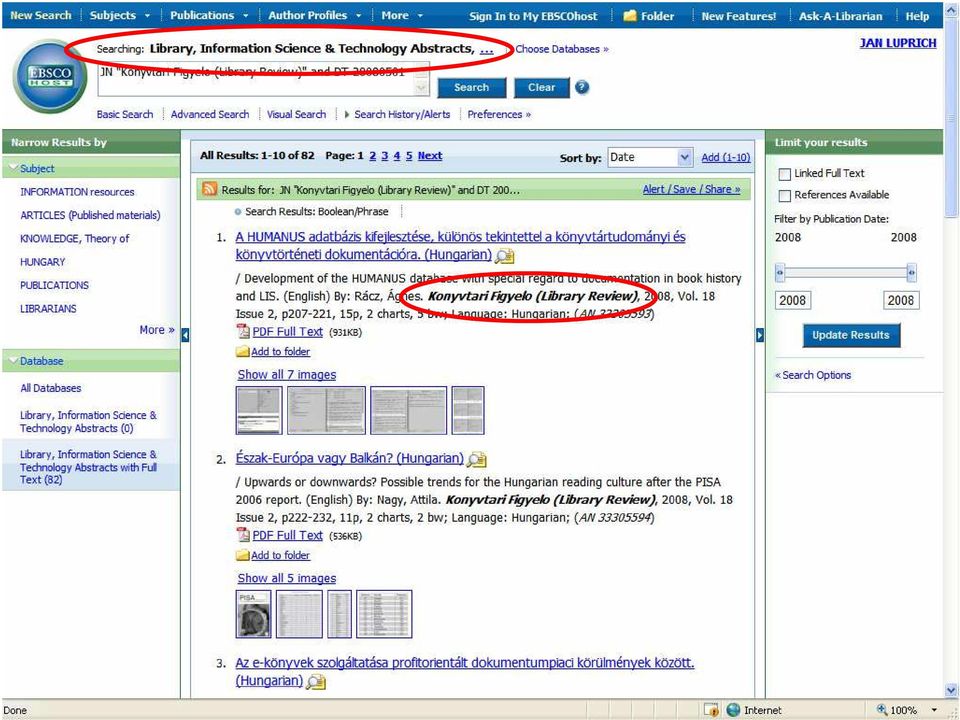The height and width of the screenshot is (720, 960).
Task: Click the end year 2008 input field
Action: click(901, 301)
